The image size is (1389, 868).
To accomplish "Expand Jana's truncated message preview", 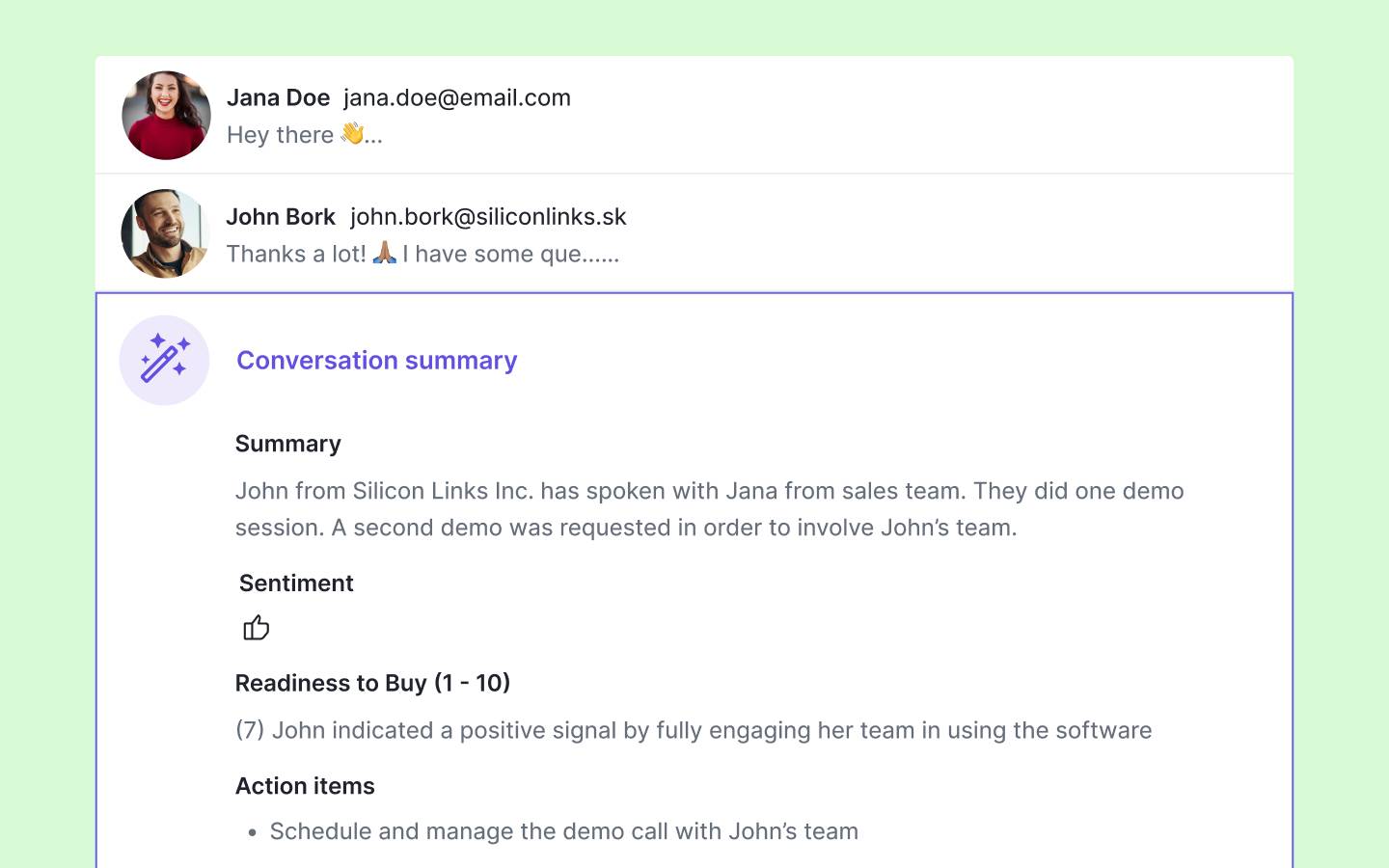I will pos(305,134).
